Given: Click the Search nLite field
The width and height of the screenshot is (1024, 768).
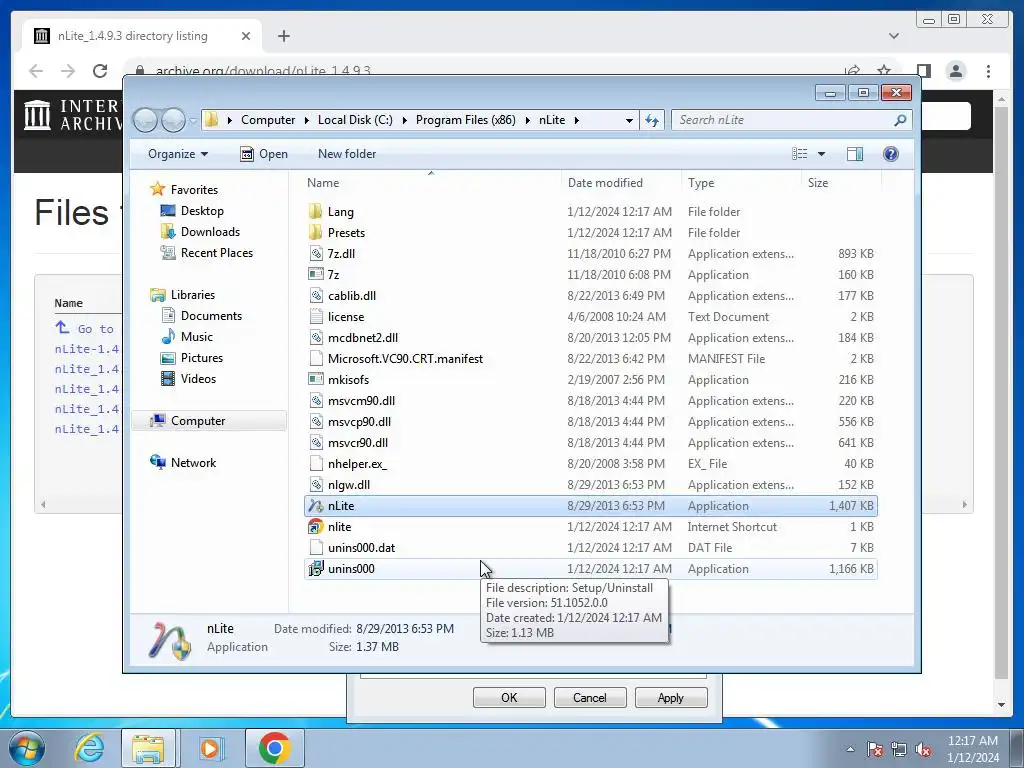Looking at the screenshot, I should pyautogui.click(x=784, y=120).
